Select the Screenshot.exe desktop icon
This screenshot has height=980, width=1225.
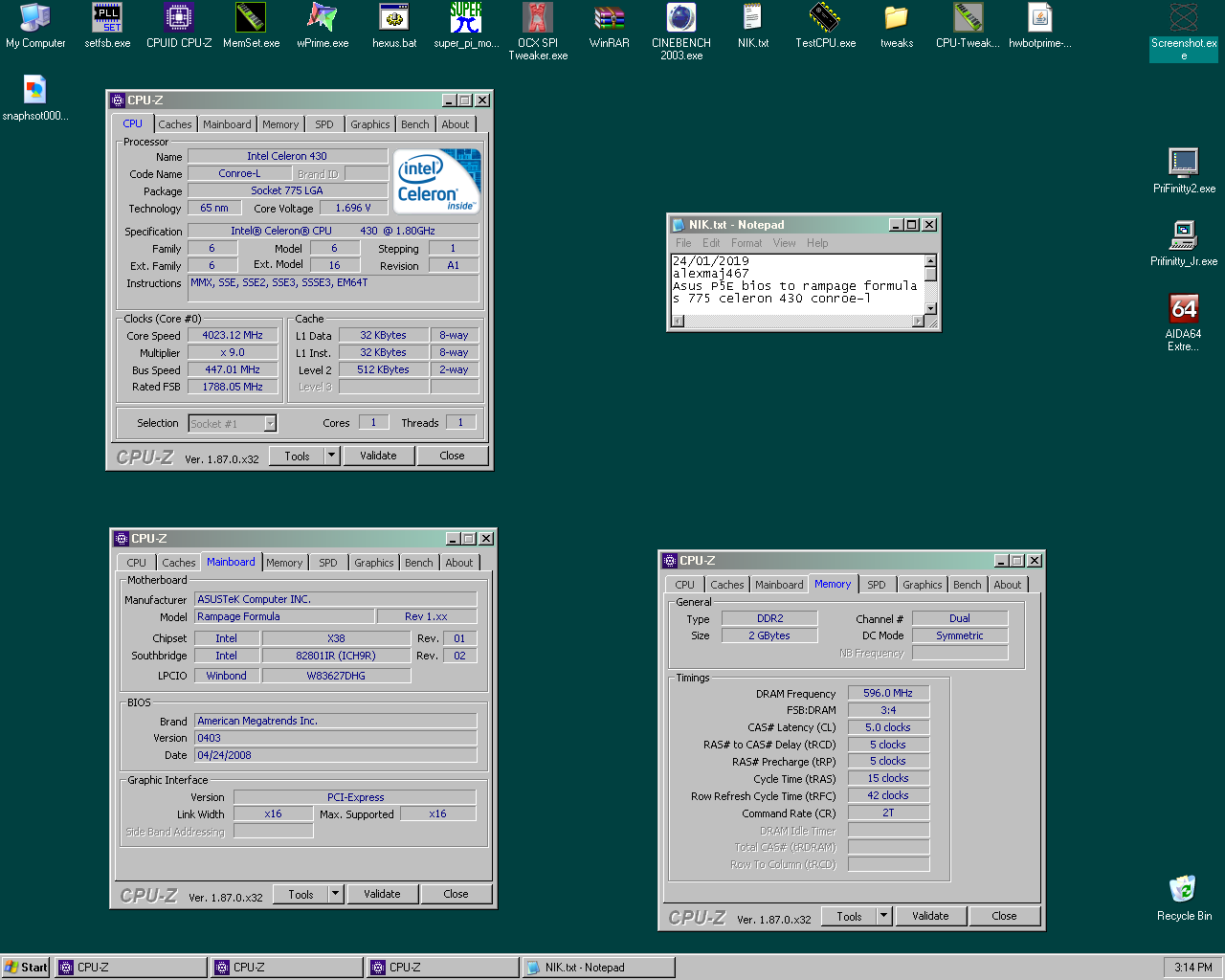[x=1184, y=32]
